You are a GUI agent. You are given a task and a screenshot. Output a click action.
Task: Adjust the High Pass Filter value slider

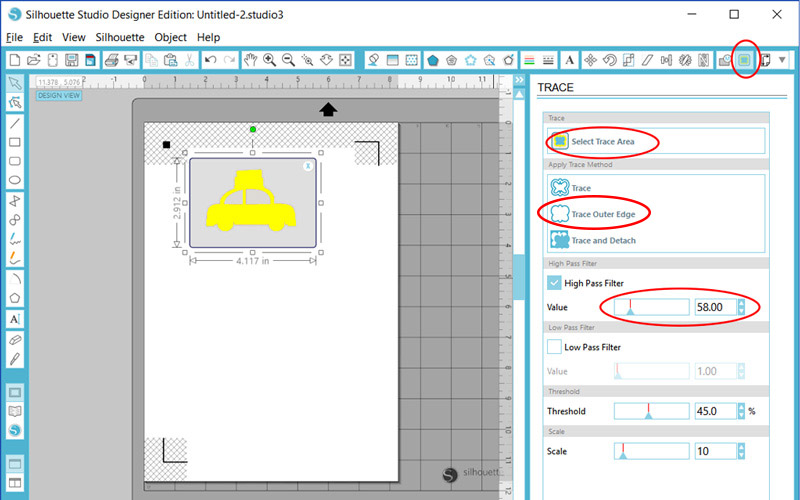click(x=652, y=307)
